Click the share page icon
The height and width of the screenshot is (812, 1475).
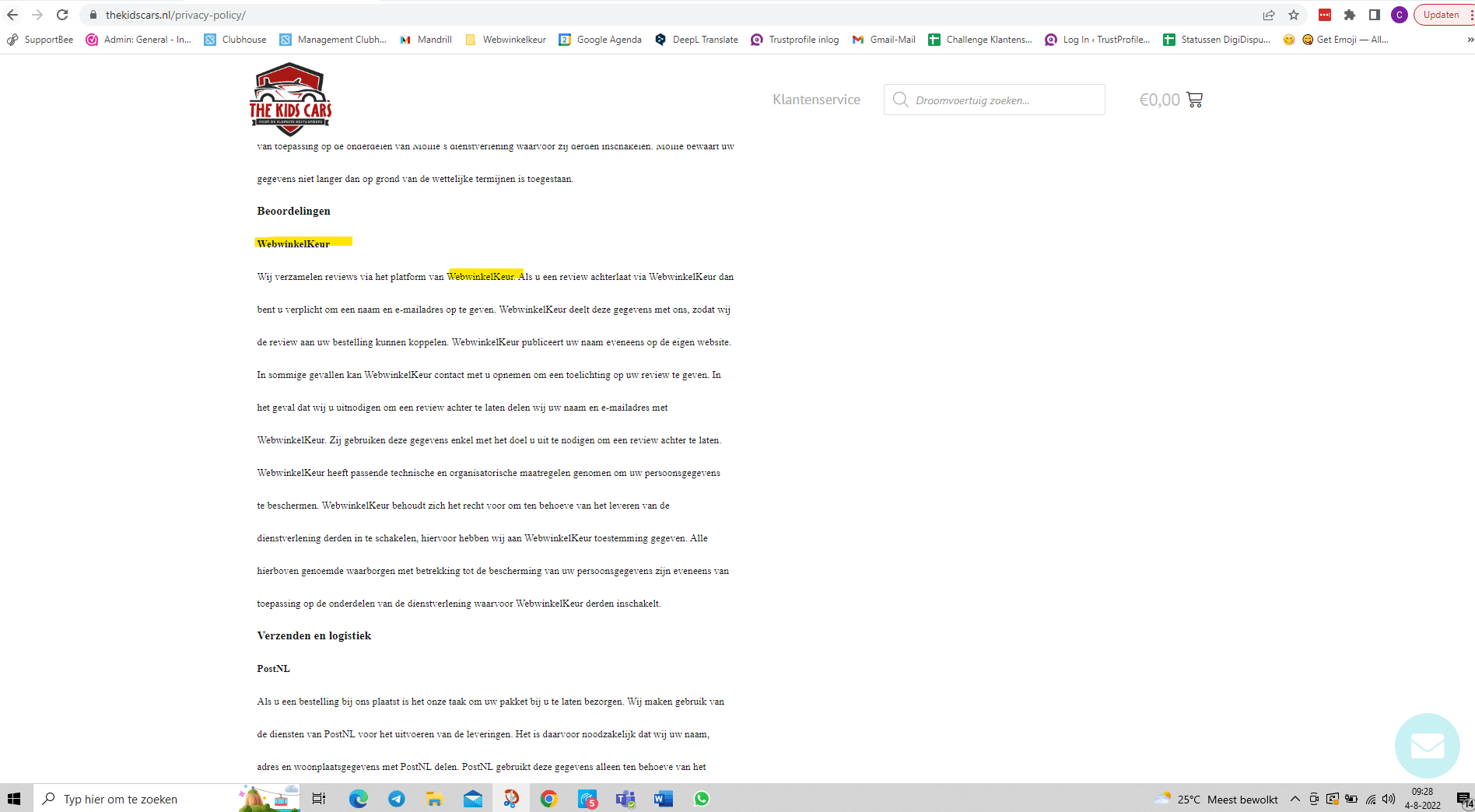[x=1269, y=15]
